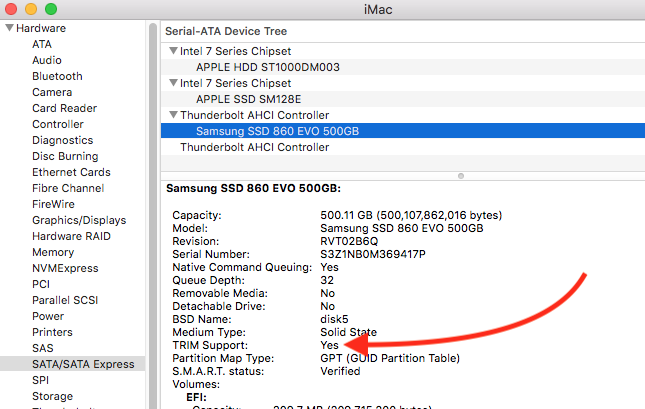The height and width of the screenshot is (409, 645).
Task: Select FireWire in the sidebar
Action: (x=53, y=204)
